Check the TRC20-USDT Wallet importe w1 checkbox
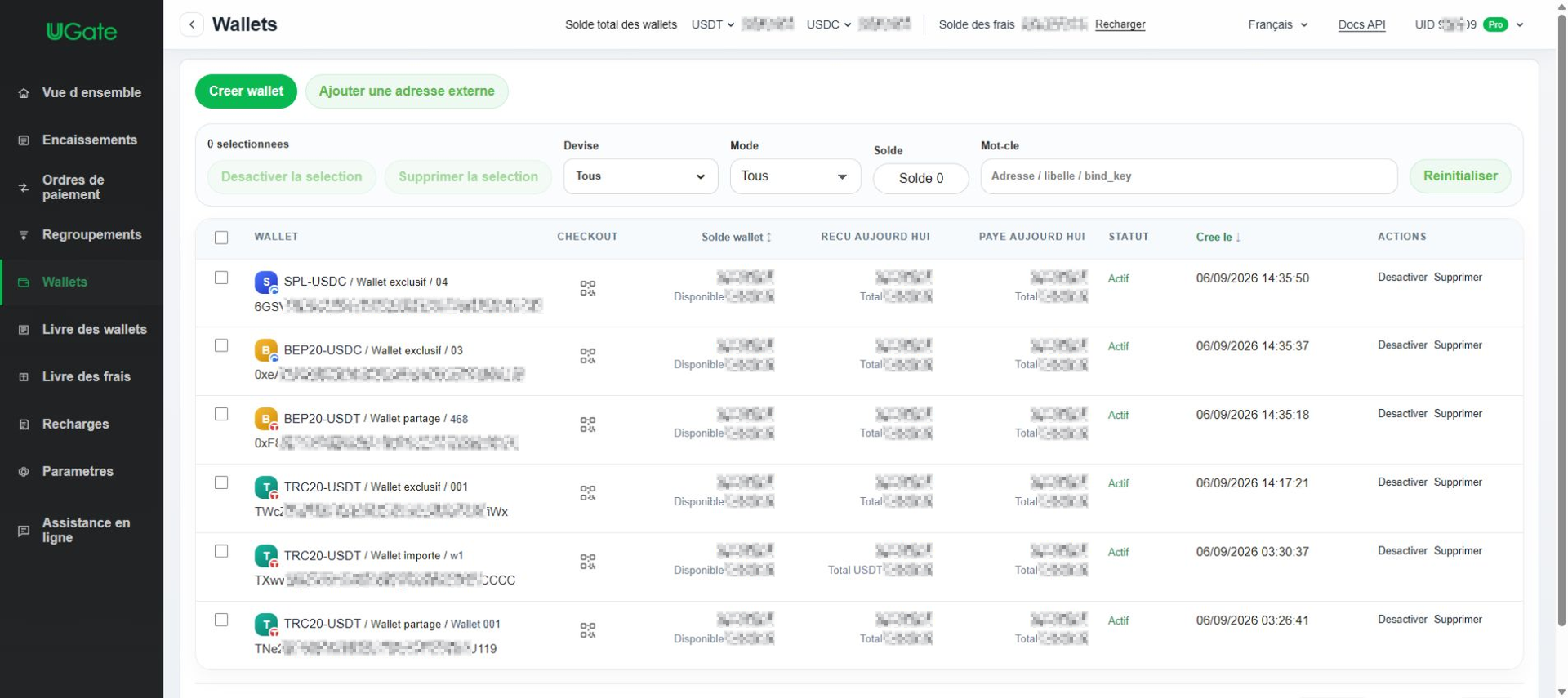1568x698 pixels. [221, 551]
